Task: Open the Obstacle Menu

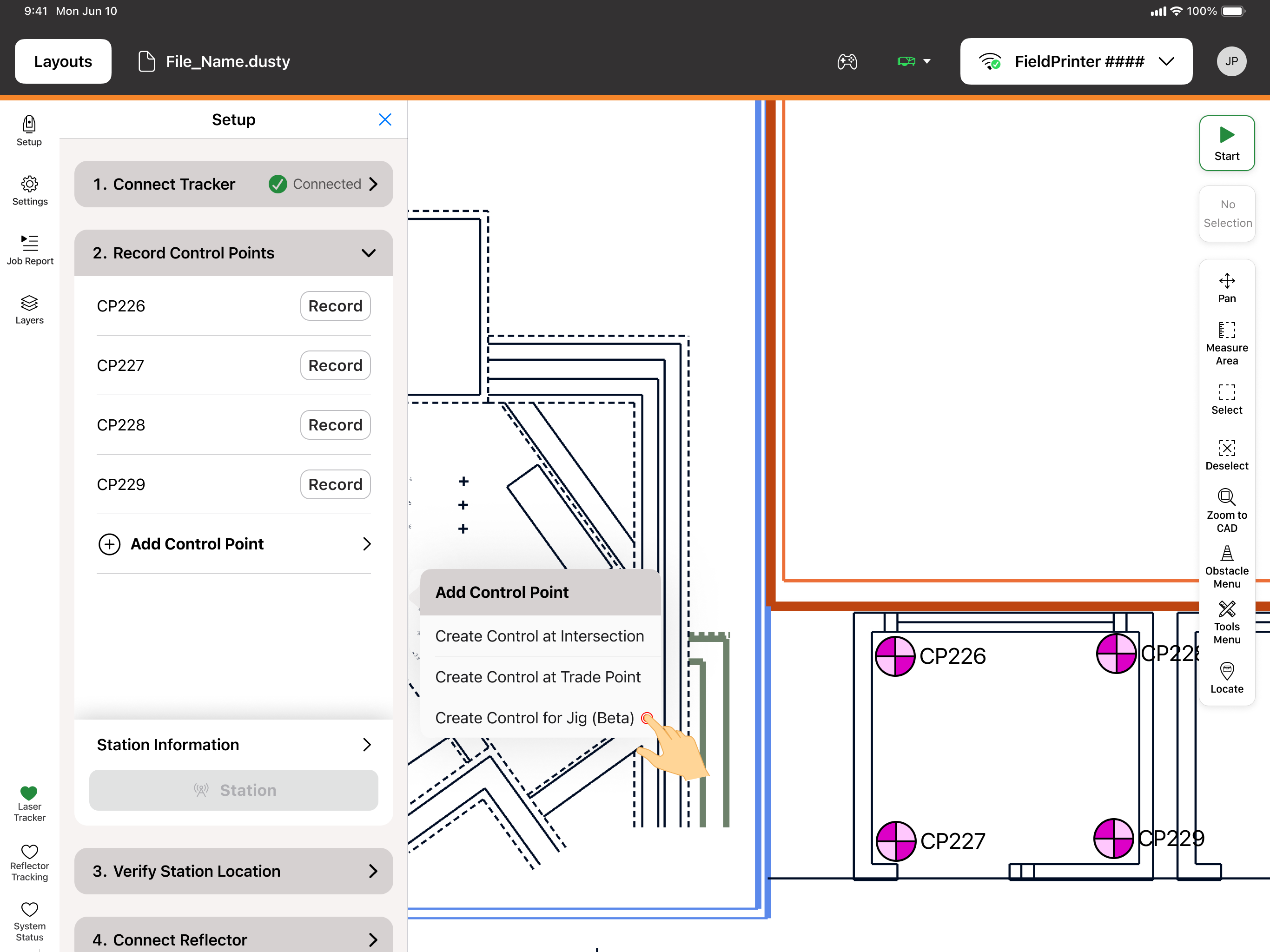Action: 1226,567
